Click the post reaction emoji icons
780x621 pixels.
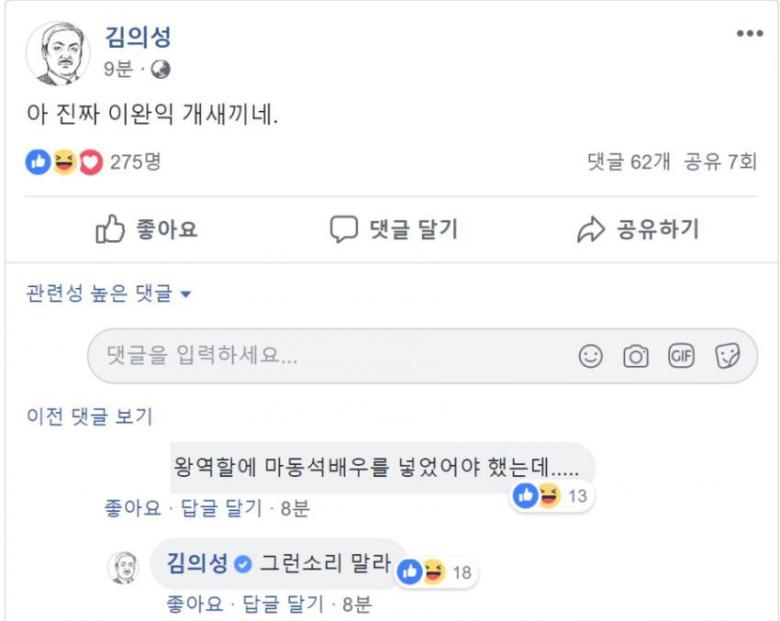[64, 162]
